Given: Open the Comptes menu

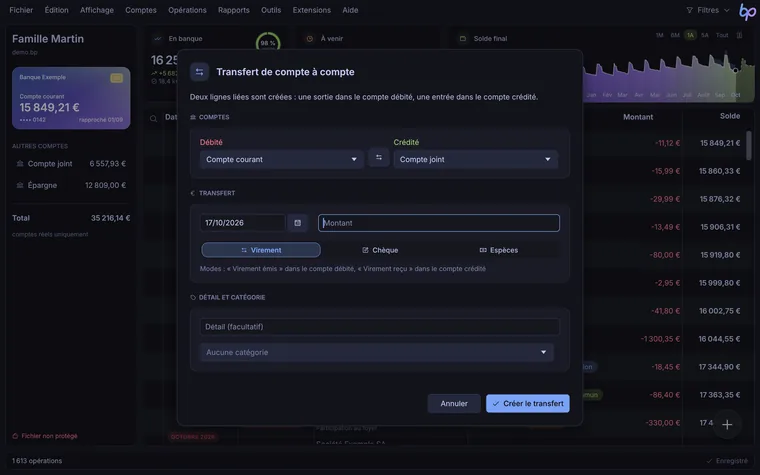Looking at the screenshot, I should 141,10.
